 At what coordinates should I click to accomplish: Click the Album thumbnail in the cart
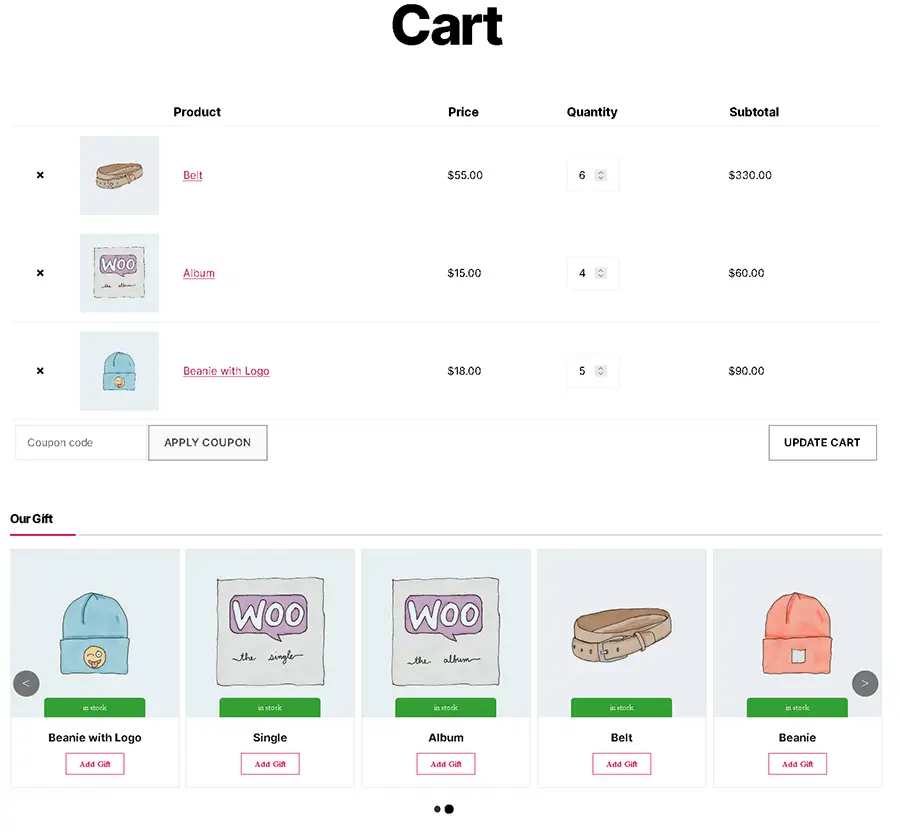pos(119,273)
